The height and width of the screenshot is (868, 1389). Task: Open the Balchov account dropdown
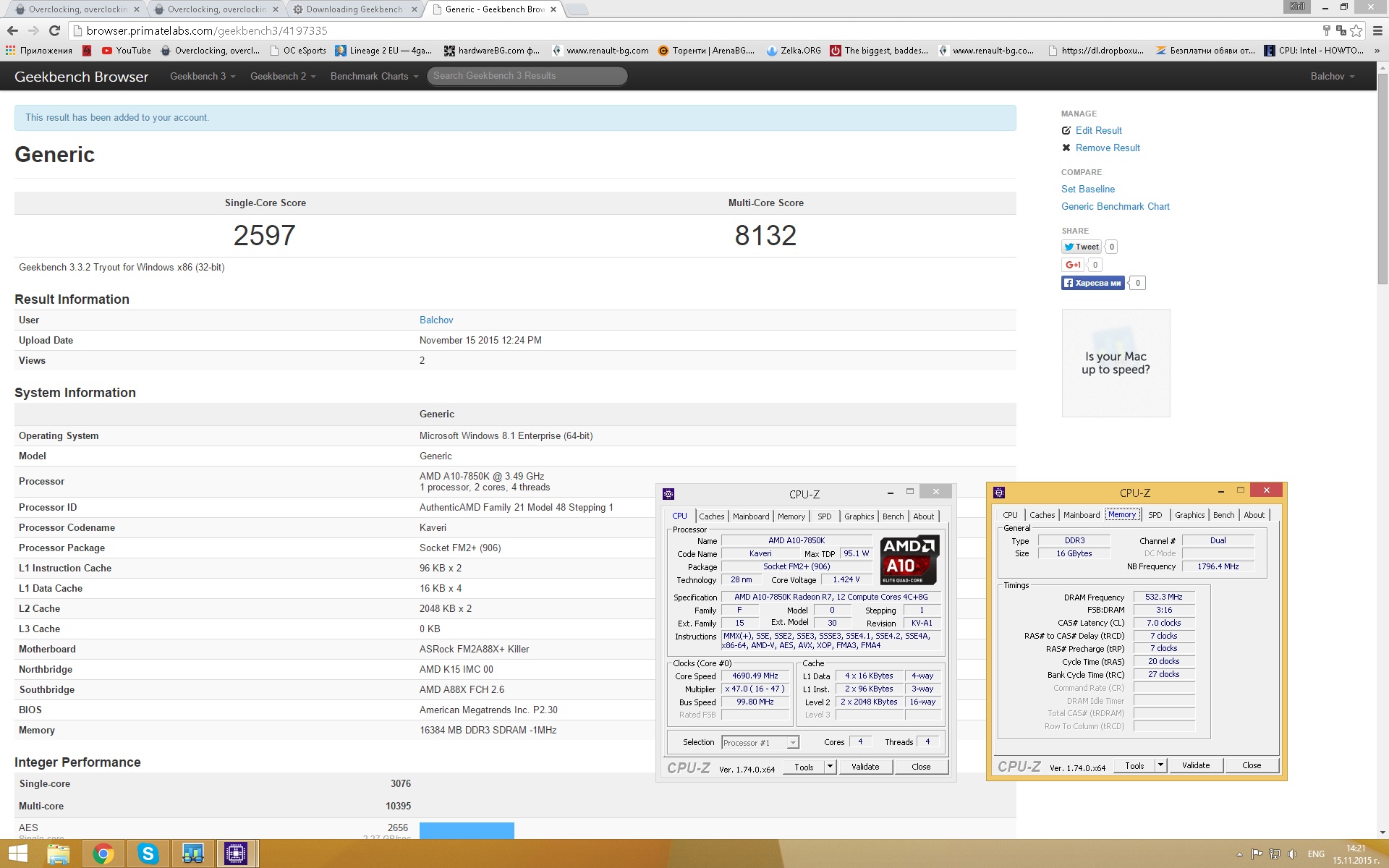[1333, 76]
